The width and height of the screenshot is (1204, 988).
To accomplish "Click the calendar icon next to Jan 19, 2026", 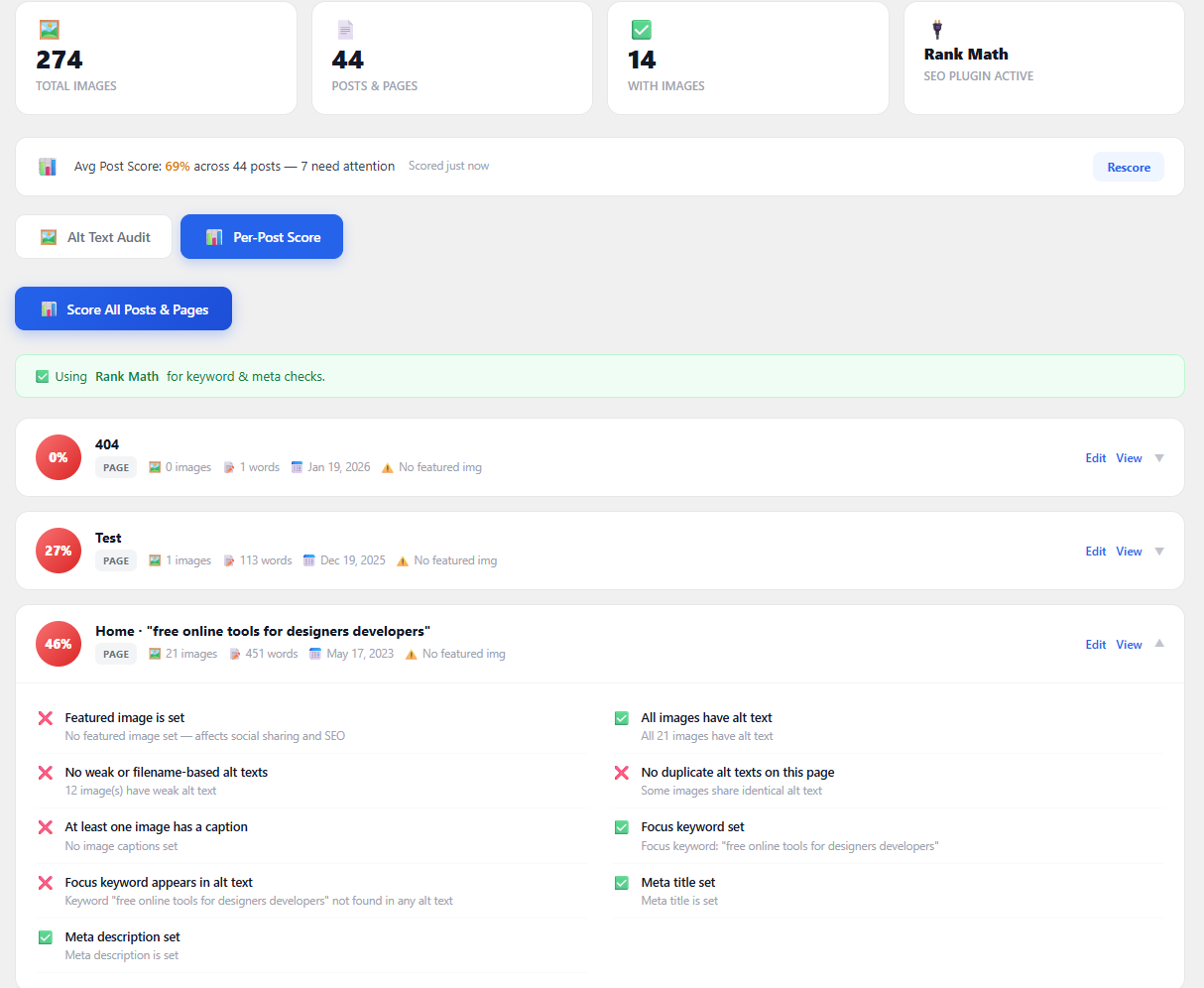I will click(x=297, y=467).
